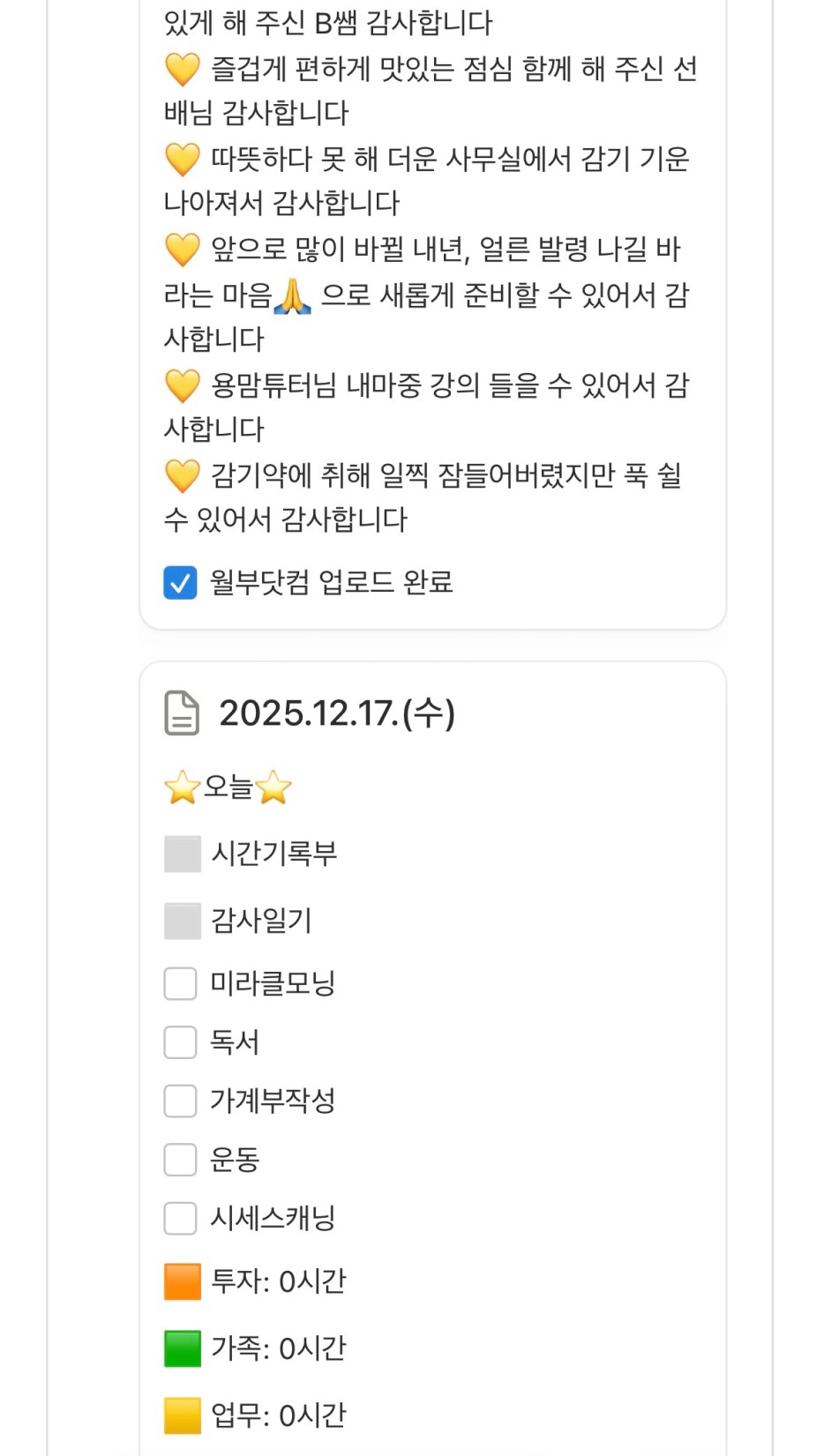Click the gray square beside 감사일기
The image size is (824, 1456).
coord(183,921)
